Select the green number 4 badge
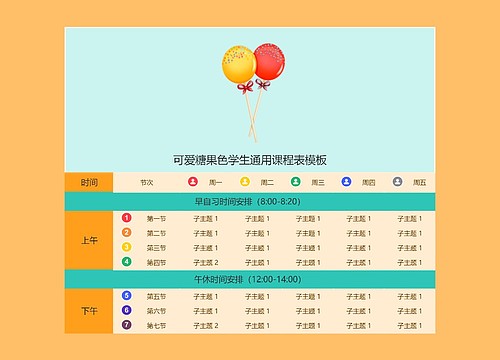 coord(126,262)
